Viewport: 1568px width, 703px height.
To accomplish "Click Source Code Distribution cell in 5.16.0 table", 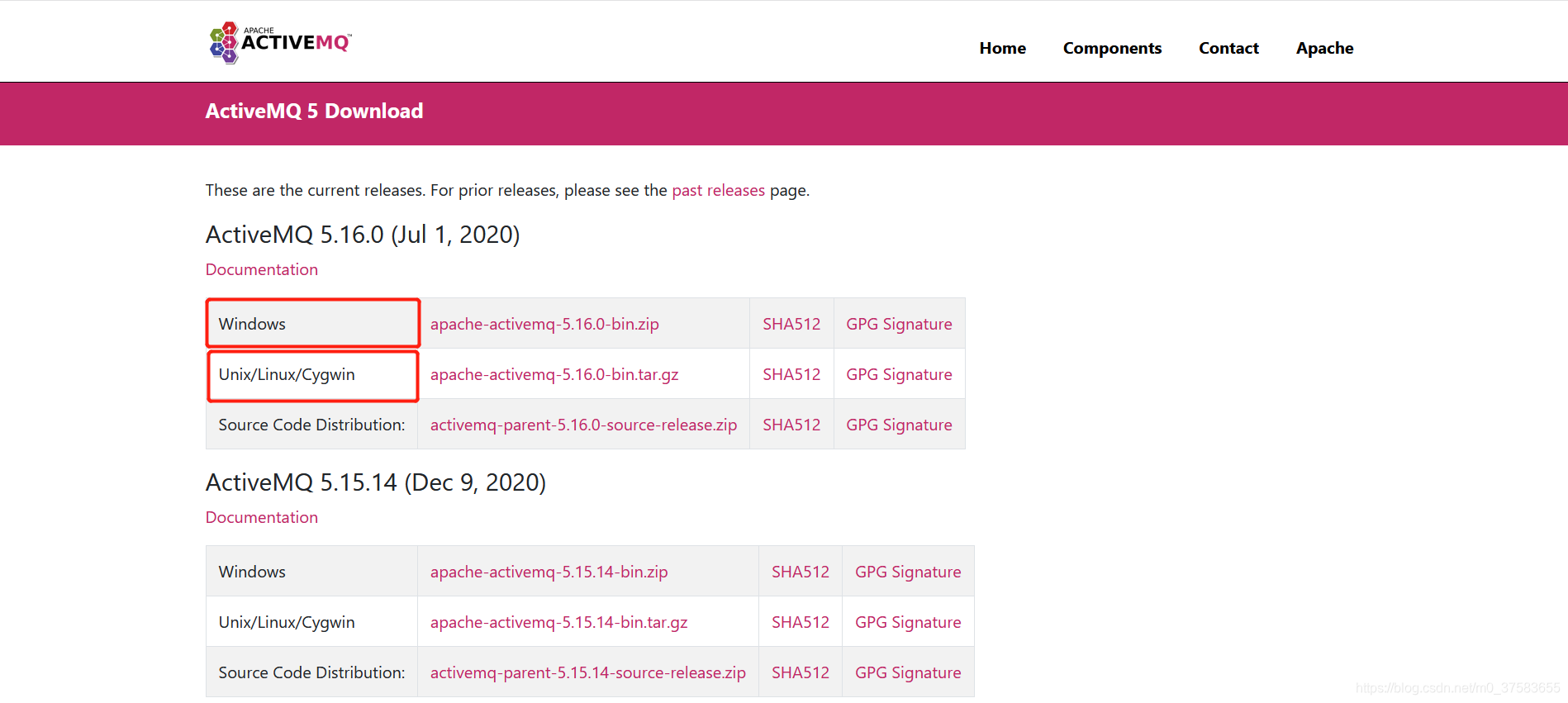I will click(312, 425).
